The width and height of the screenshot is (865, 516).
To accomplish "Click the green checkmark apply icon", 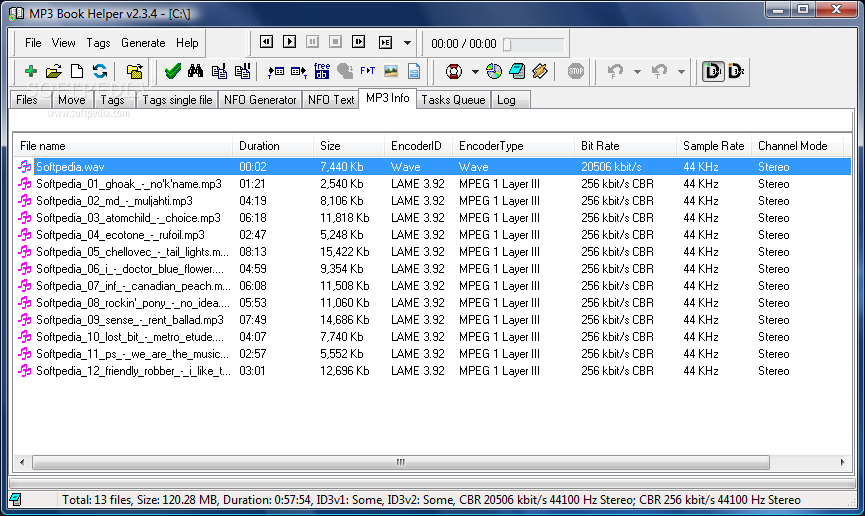I will pos(173,71).
